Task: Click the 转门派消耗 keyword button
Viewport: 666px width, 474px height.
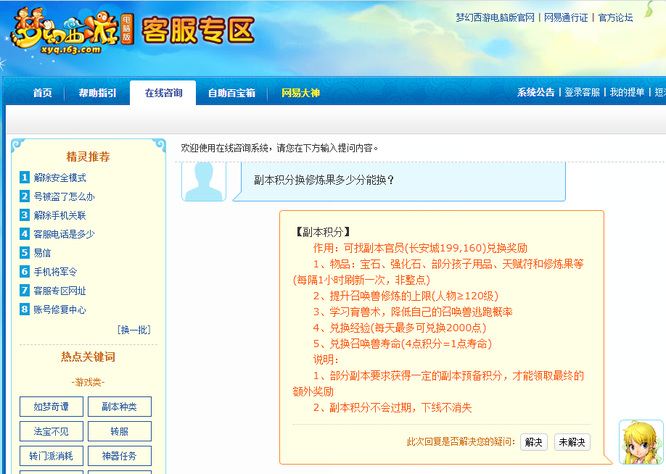Action: tap(51, 456)
